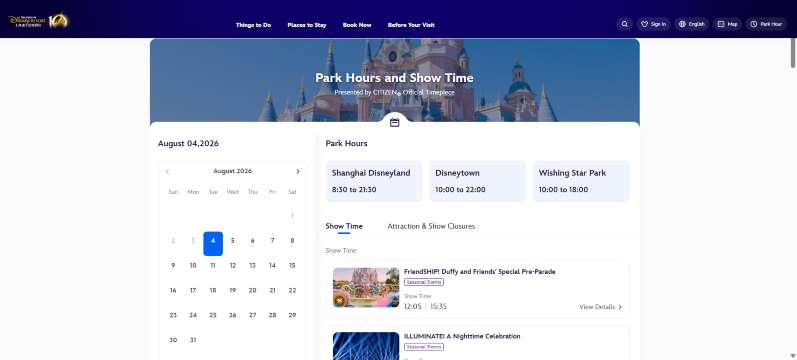Click the Wishing Star Park hours card
The image size is (797, 360).
coord(581,181)
